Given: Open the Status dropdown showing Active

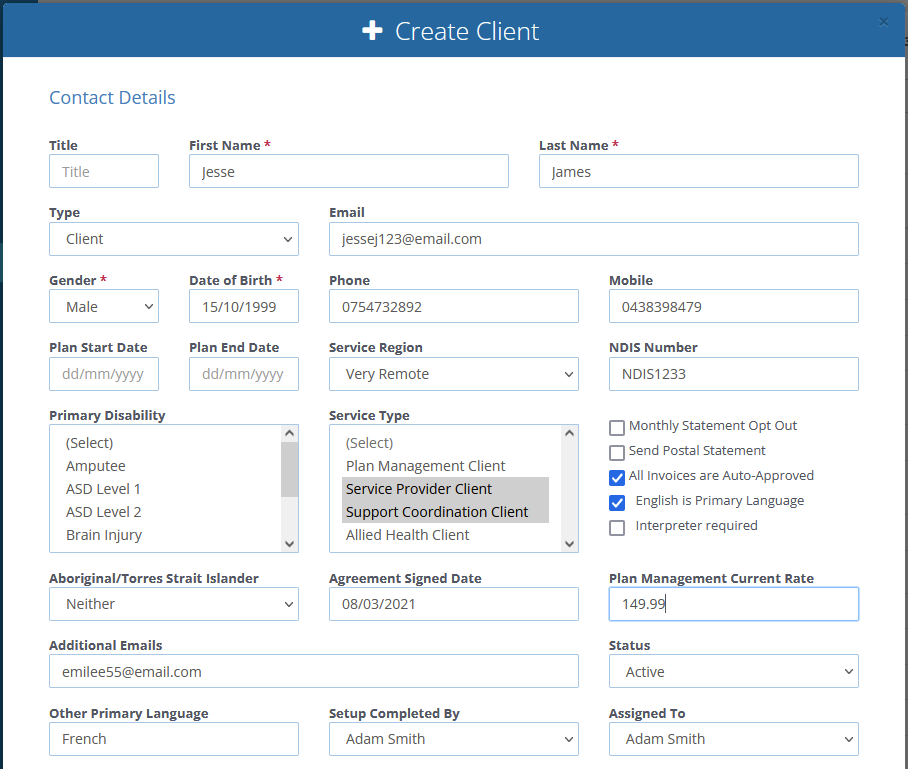Looking at the screenshot, I should tap(734, 672).
